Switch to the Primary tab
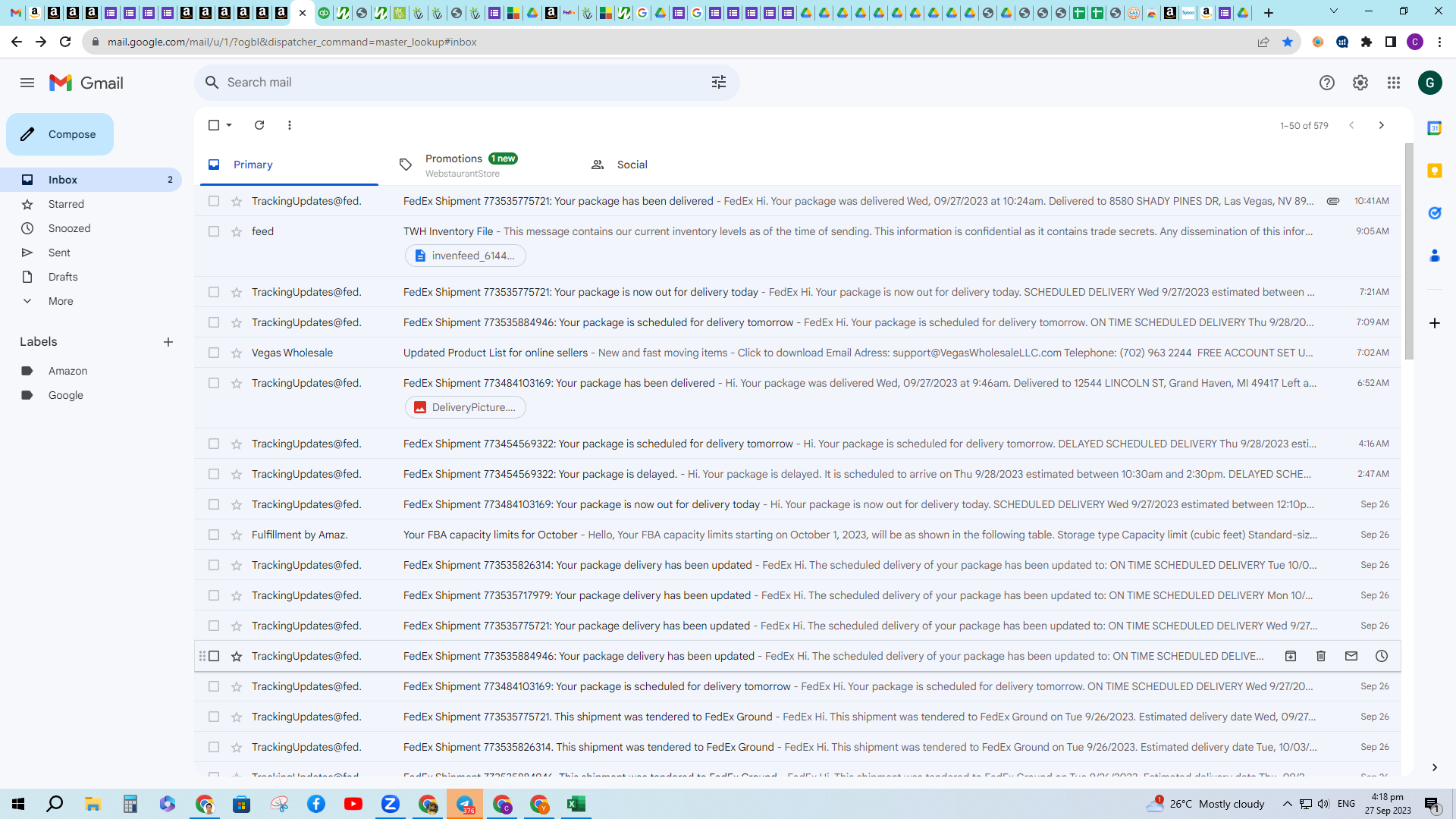This screenshot has height=819, width=1456. [x=290, y=165]
